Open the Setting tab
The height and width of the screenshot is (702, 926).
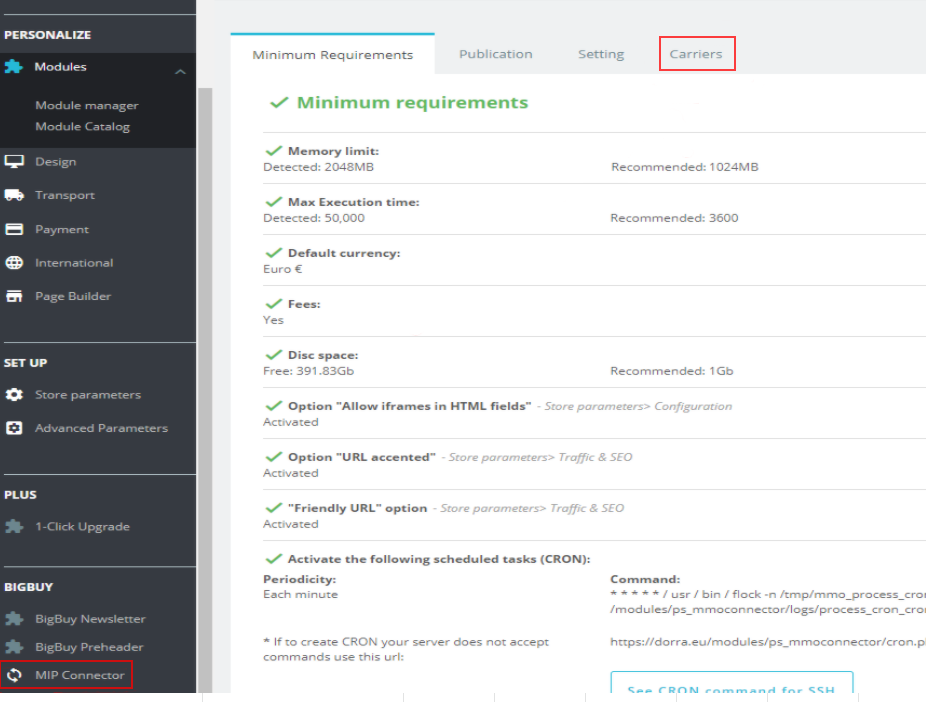[600, 54]
